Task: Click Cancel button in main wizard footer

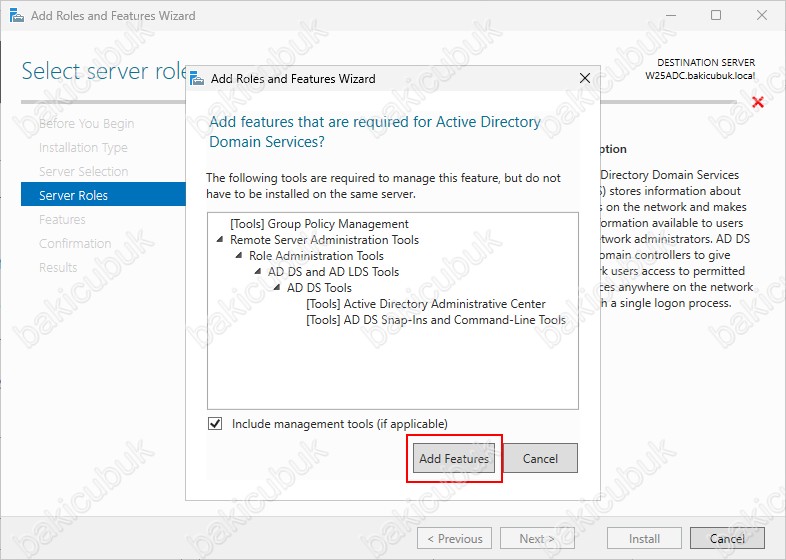Action: click(x=727, y=538)
